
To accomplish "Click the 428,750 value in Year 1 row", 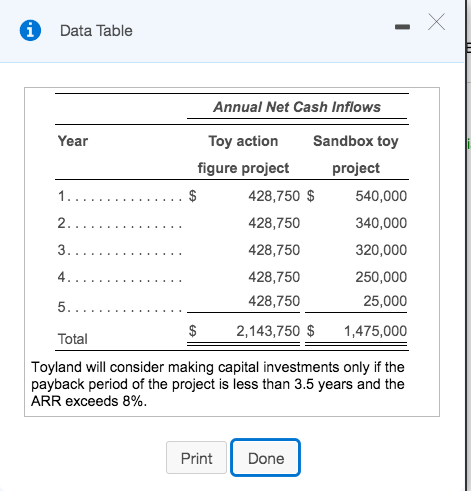I will click(x=274, y=196).
